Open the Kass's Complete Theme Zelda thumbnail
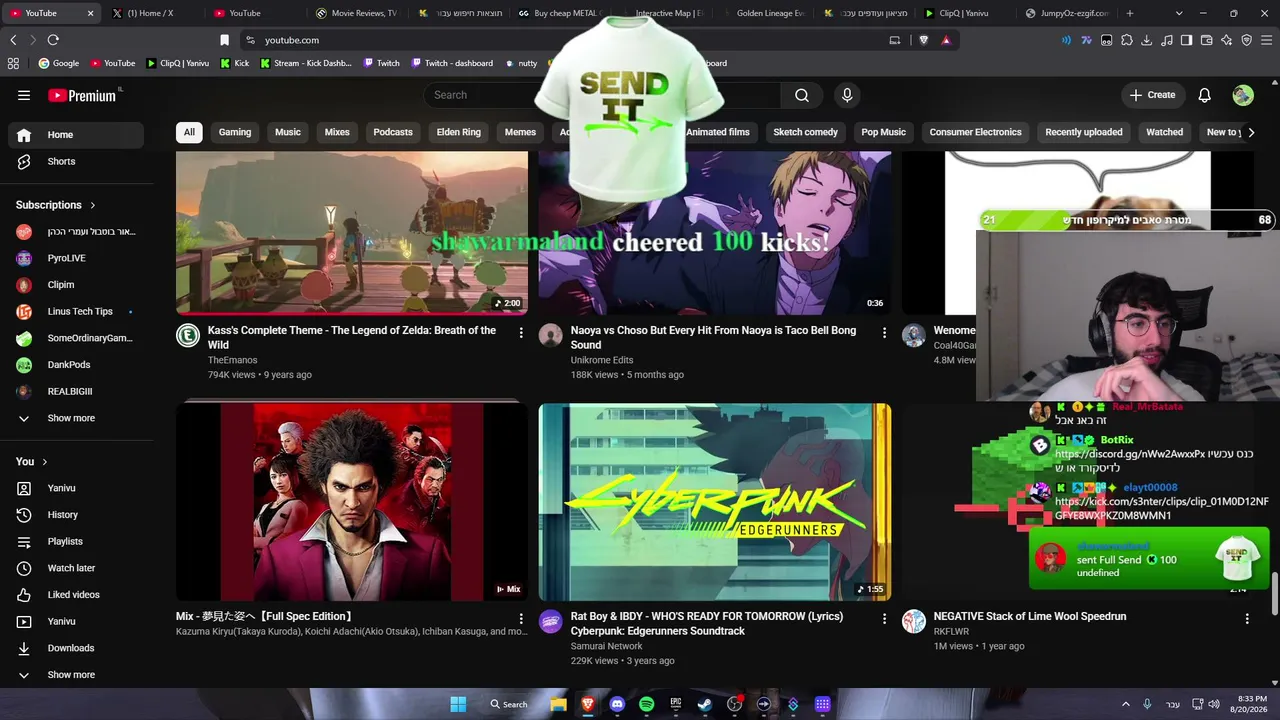1280x720 pixels. click(x=352, y=233)
